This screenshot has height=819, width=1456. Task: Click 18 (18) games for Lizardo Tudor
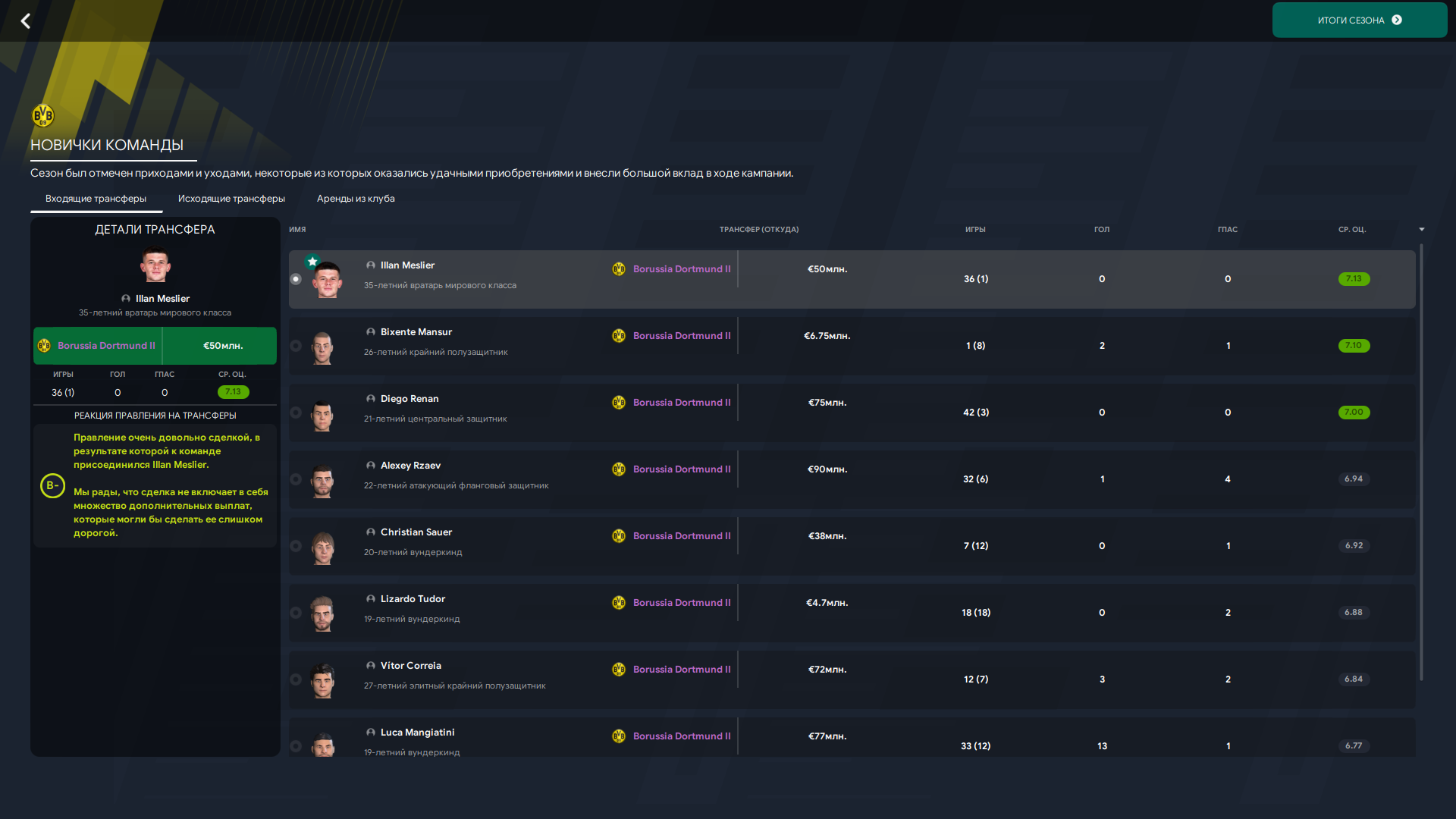(x=976, y=613)
